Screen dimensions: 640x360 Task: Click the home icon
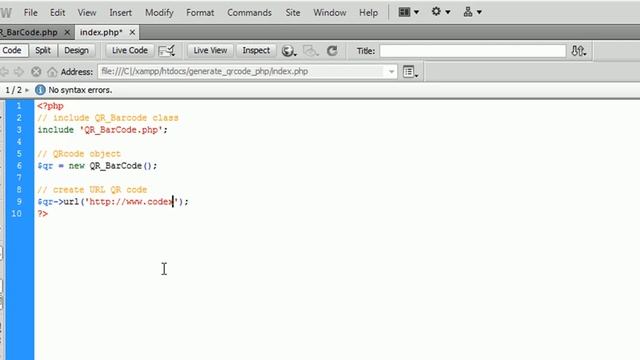coord(52,72)
